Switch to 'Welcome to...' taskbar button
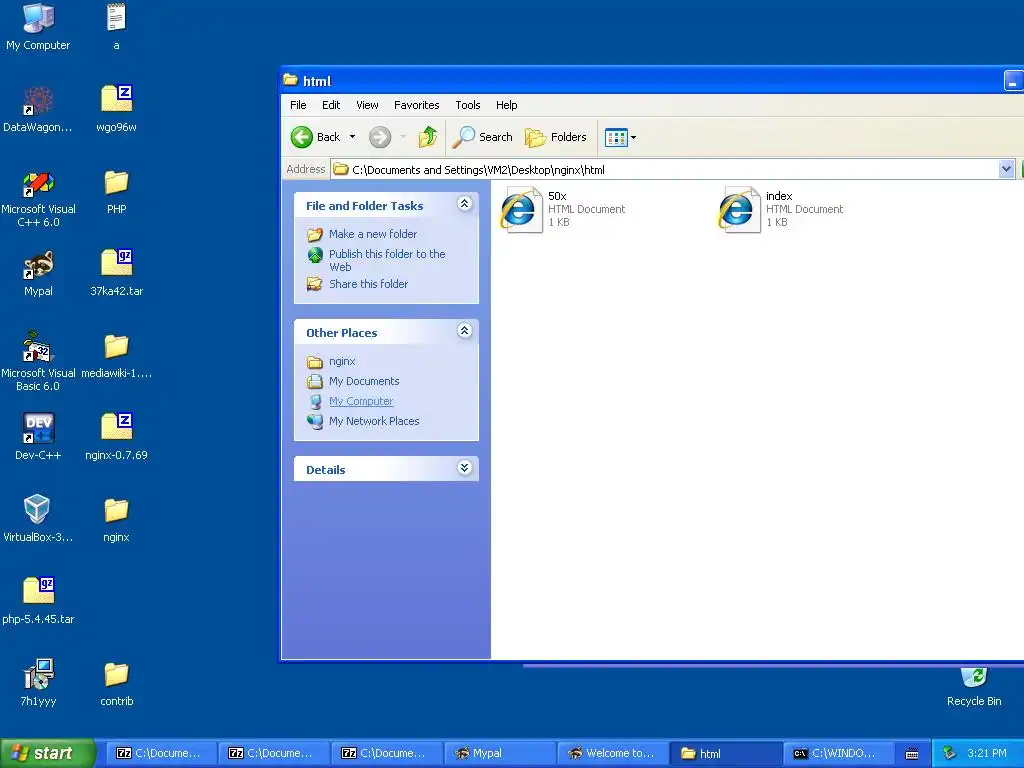 pyautogui.click(x=611, y=753)
